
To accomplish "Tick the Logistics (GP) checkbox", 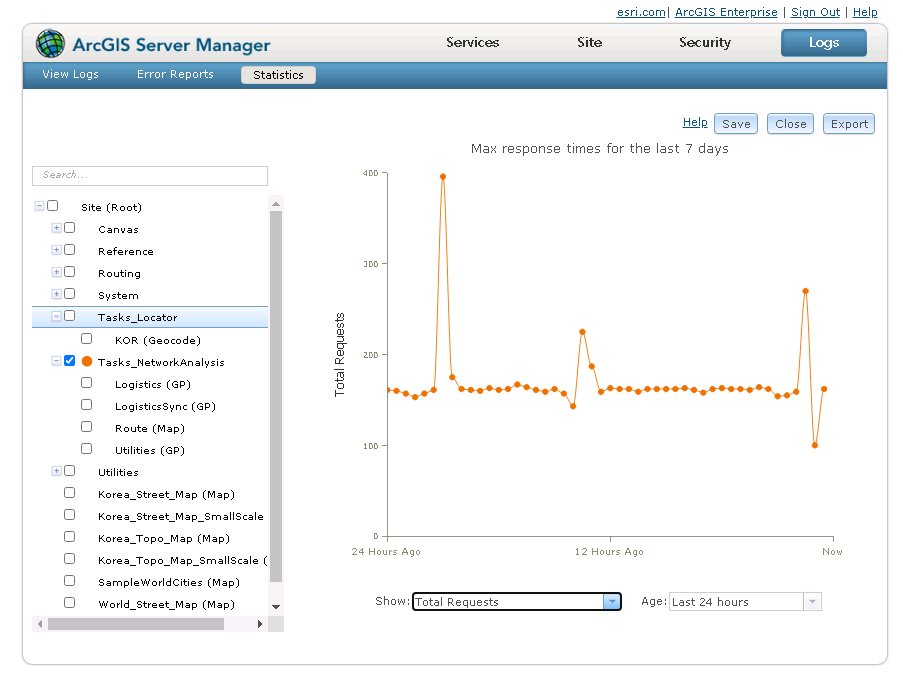I will tap(86, 382).
